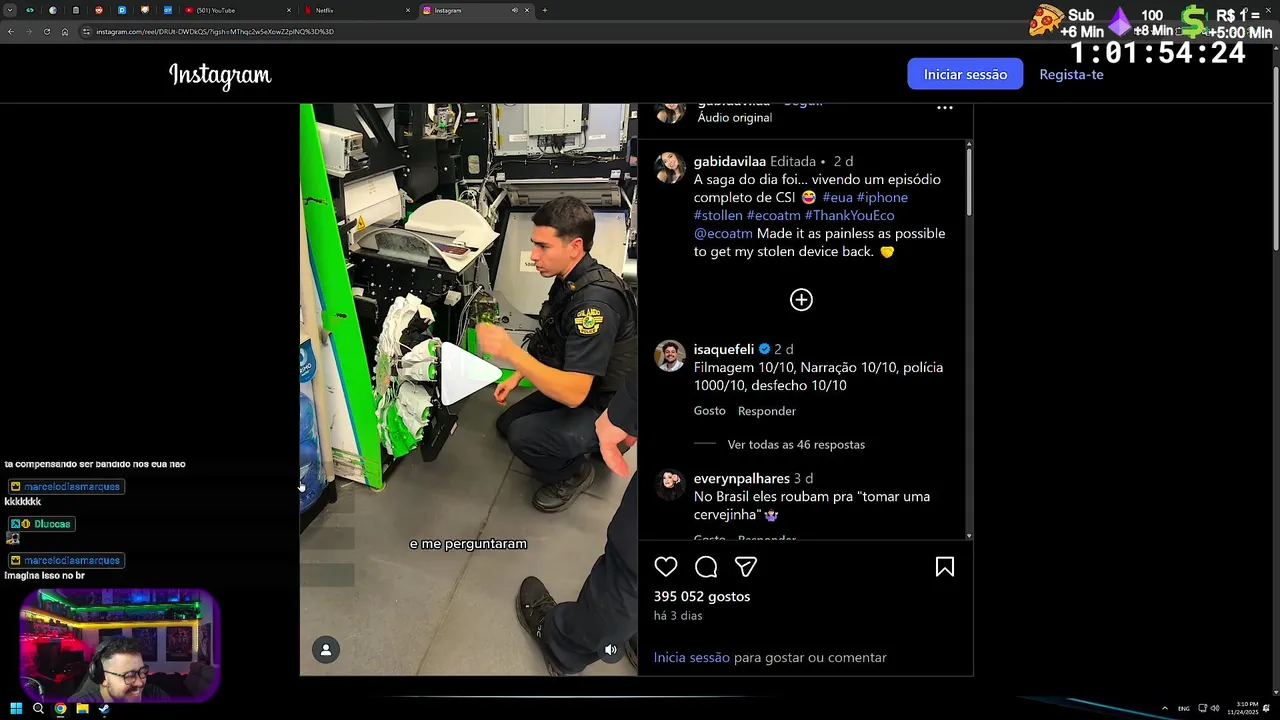This screenshot has width=1280, height=720.
Task: Click the tagged people icon on video
Action: pyautogui.click(x=326, y=650)
